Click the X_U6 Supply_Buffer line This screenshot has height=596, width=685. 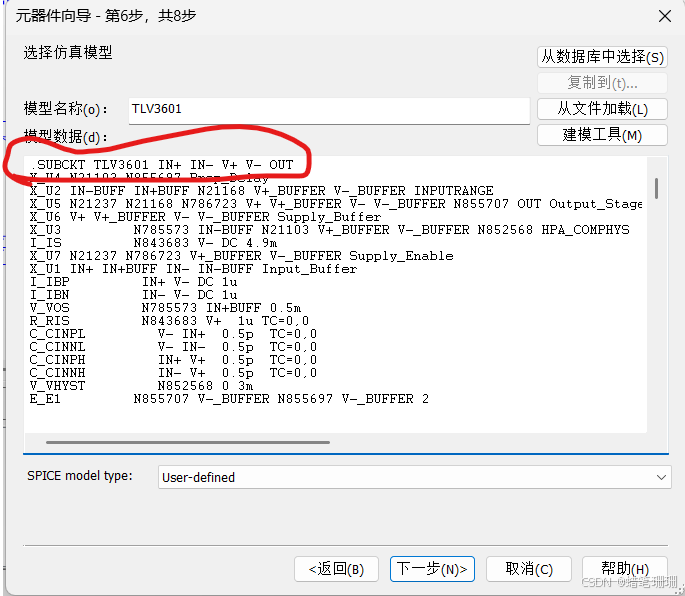pyautogui.click(x=205, y=217)
